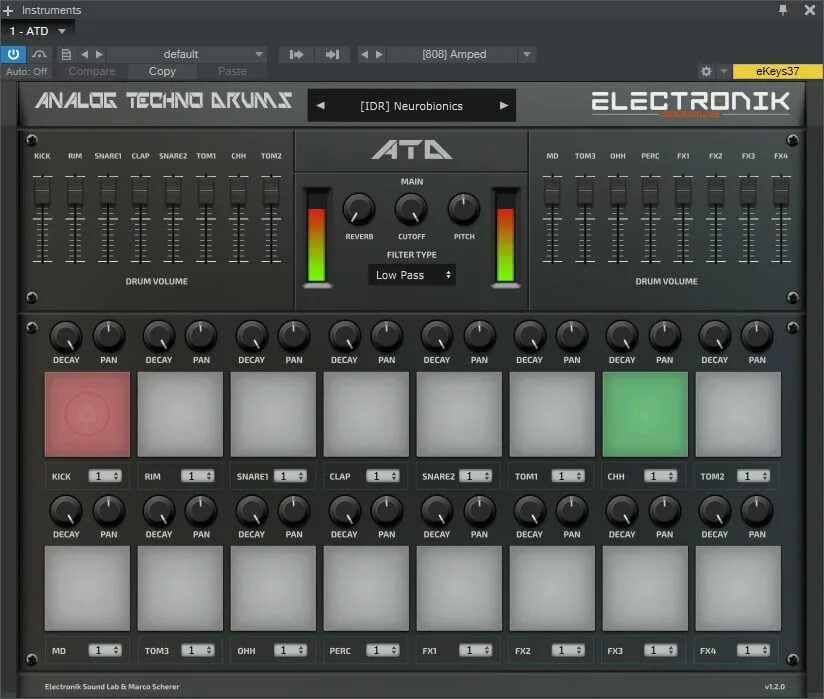Select previous program before [808] Amped

pyautogui.click(x=364, y=54)
